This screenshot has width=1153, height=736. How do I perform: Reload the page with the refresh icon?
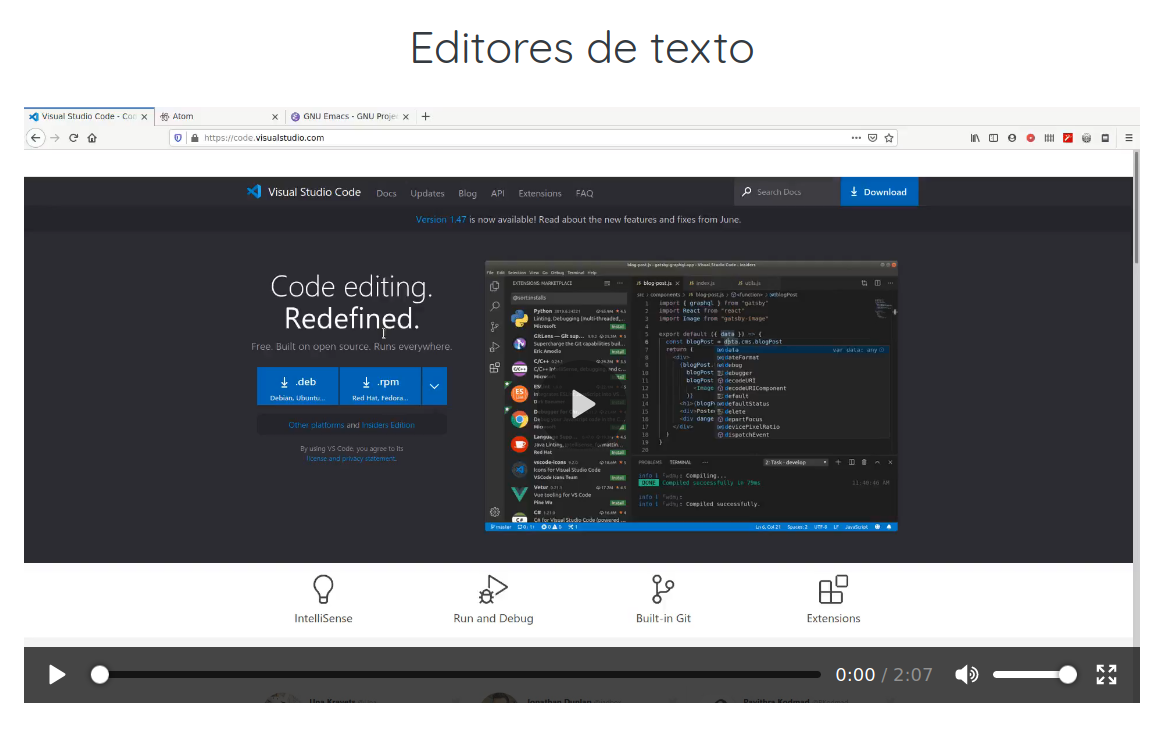tap(74, 137)
